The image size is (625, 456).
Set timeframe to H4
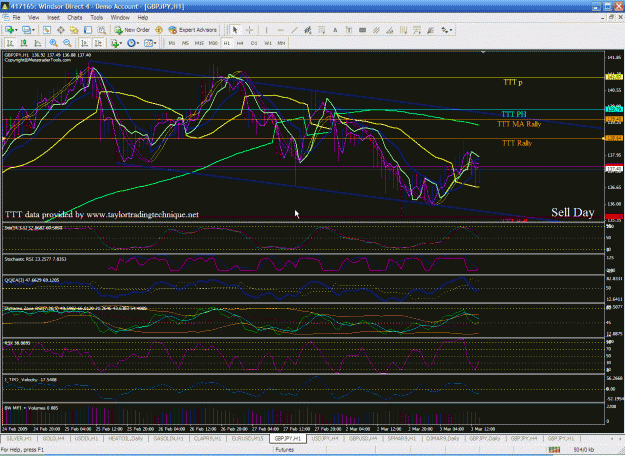point(240,43)
